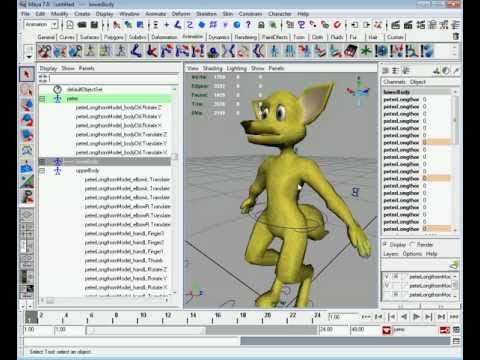
Task: Click the question mark help icon
Action: pyautogui.click(x=248, y=25)
